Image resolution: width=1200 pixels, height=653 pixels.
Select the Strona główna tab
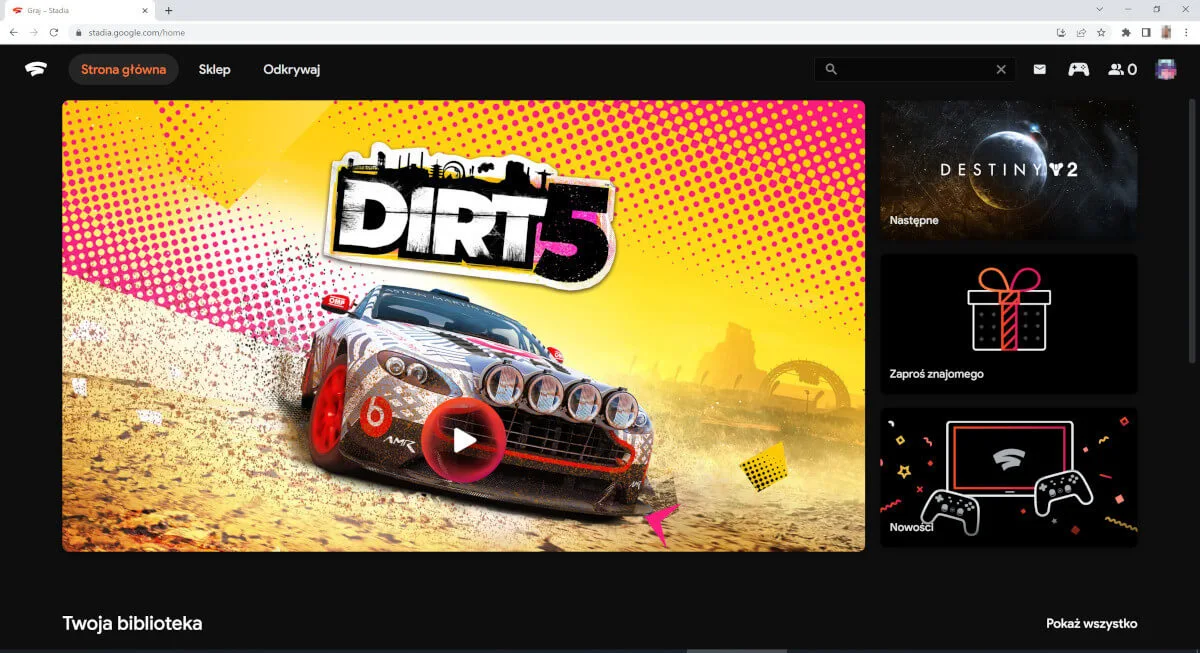(123, 70)
